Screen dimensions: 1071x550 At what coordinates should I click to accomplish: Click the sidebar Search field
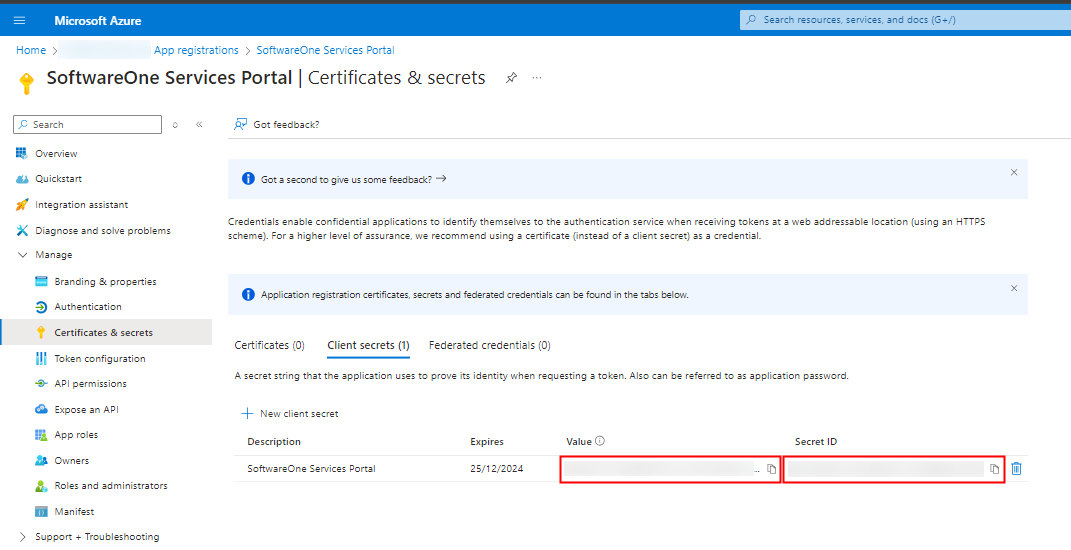90,125
